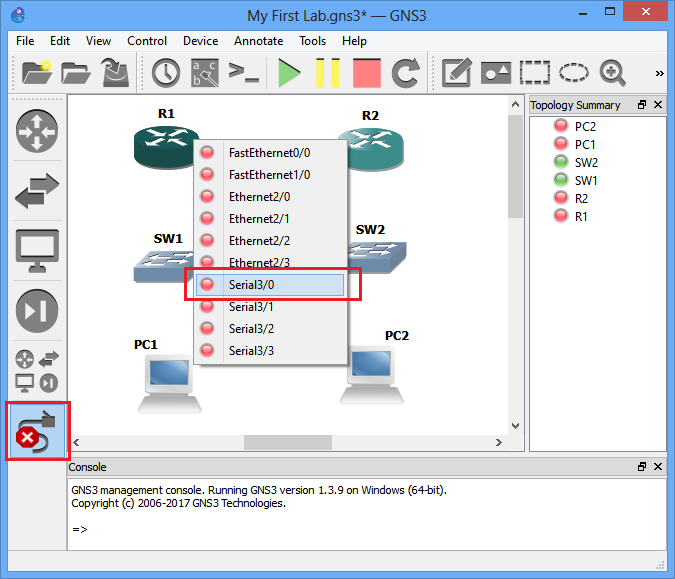Click the Insert a picture icon
Image resolution: width=675 pixels, height=579 pixels.
click(x=495, y=73)
